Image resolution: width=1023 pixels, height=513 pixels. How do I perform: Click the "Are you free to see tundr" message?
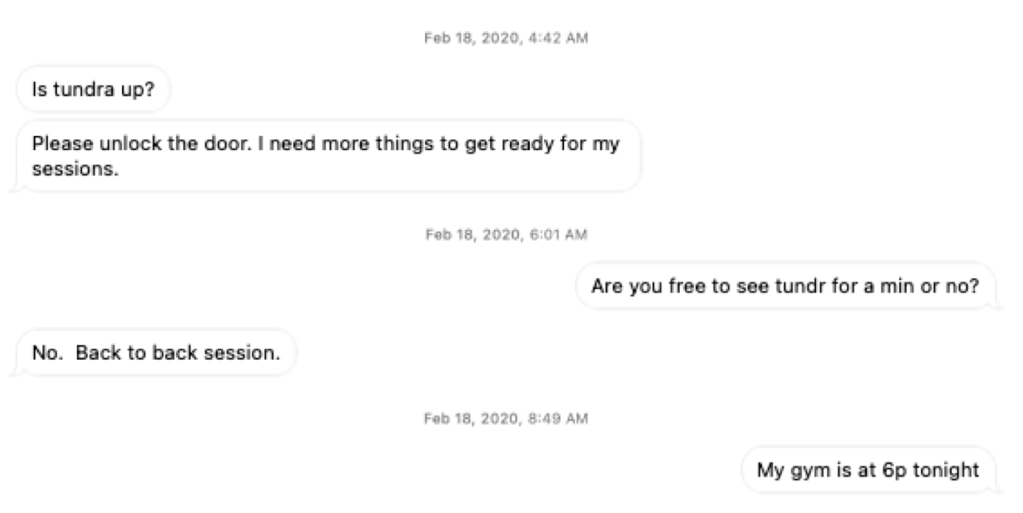coord(785,288)
